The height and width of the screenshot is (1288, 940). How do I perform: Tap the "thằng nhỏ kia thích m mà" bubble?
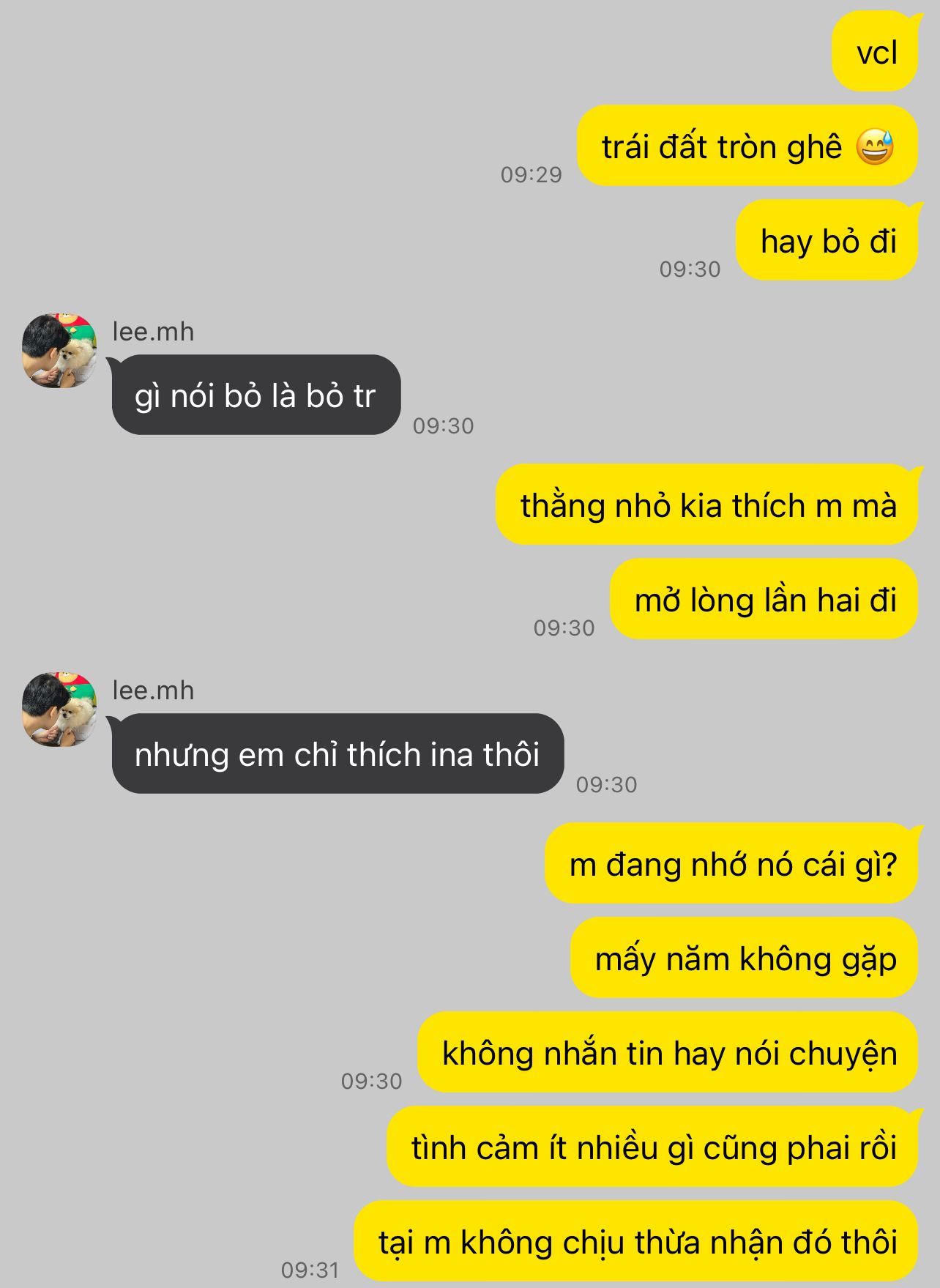point(707,505)
